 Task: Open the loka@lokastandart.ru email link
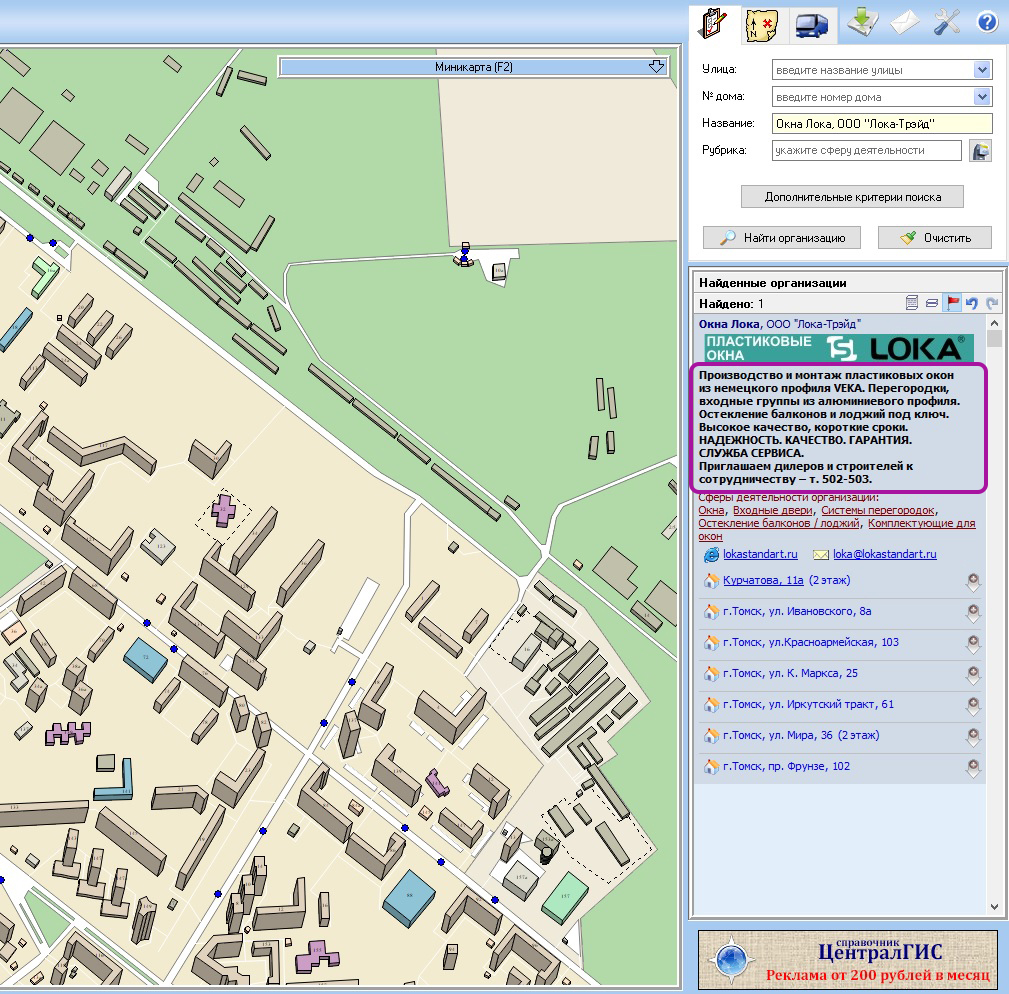[885, 554]
